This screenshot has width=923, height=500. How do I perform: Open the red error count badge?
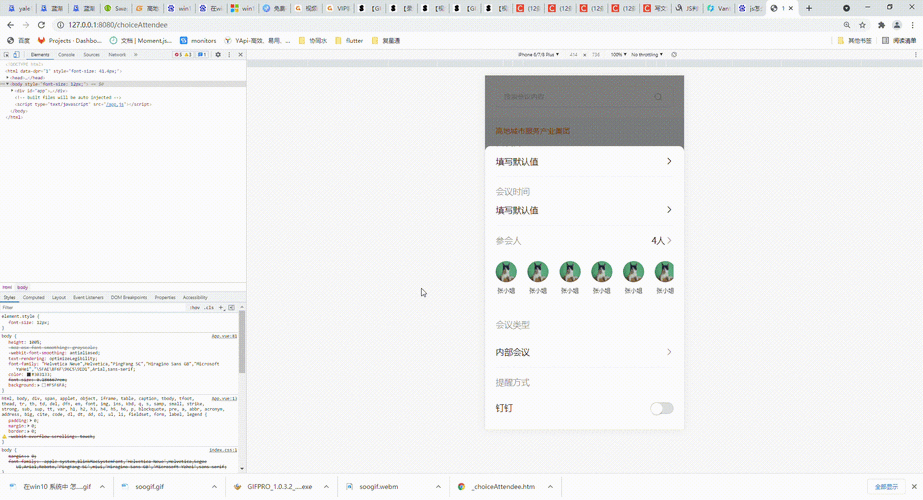coord(179,55)
